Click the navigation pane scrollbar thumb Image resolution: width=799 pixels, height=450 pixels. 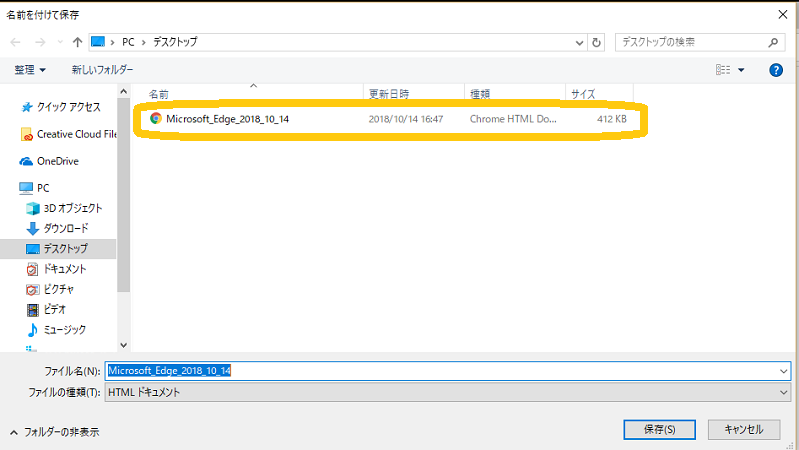[x=123, y=195]
